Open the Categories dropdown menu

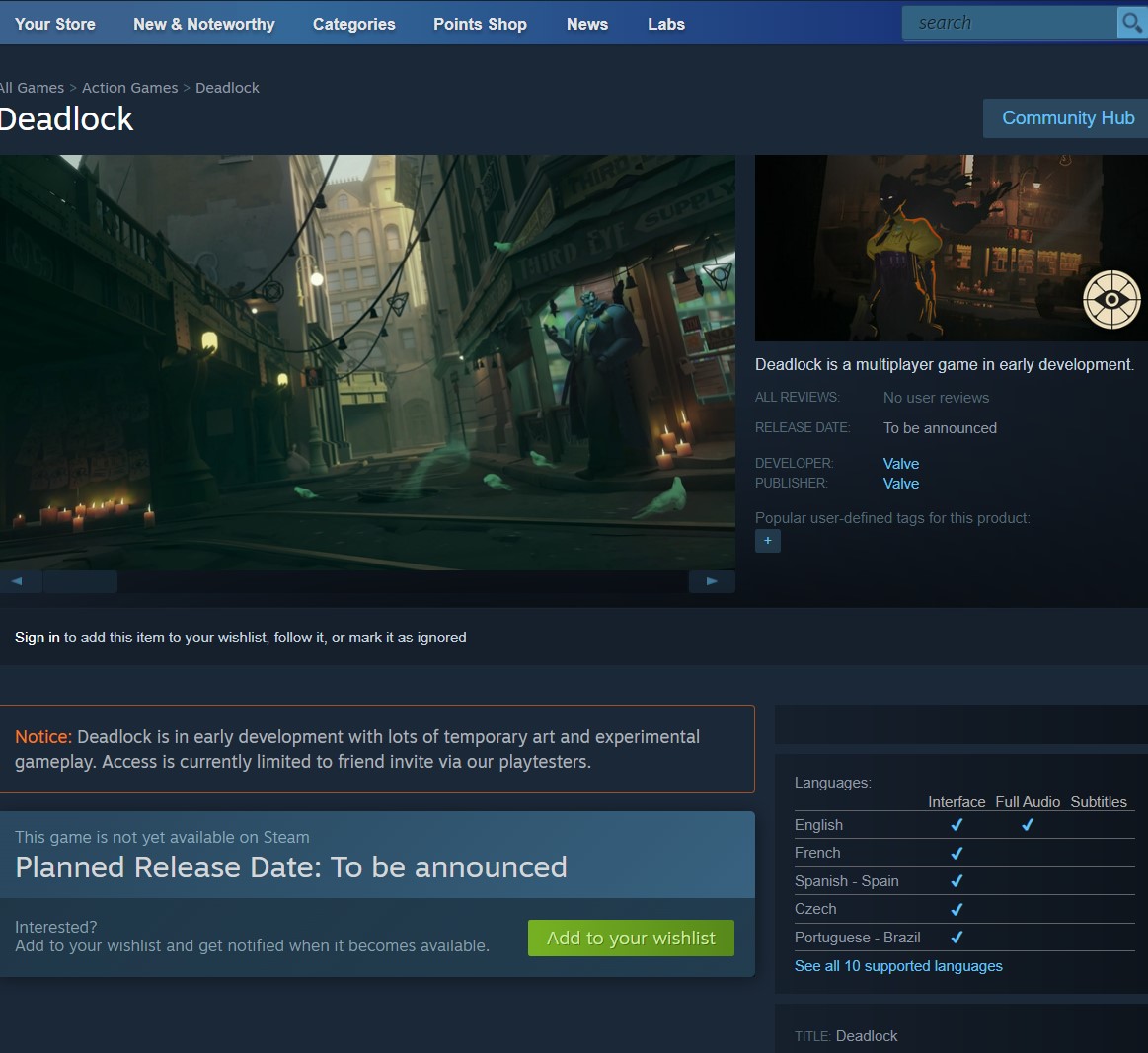pos(353,24)
